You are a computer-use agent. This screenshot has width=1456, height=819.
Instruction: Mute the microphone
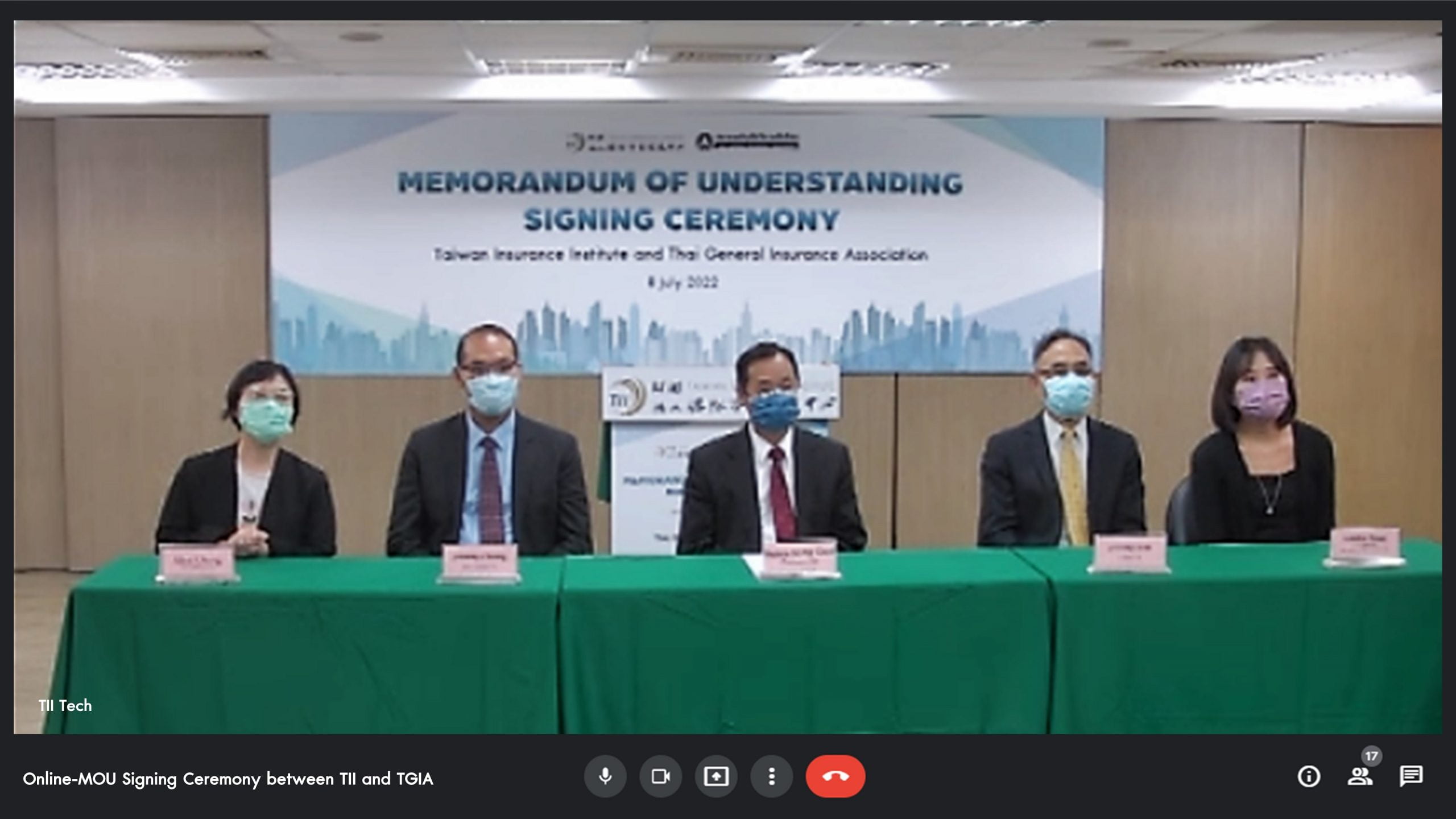coord(605,776)
